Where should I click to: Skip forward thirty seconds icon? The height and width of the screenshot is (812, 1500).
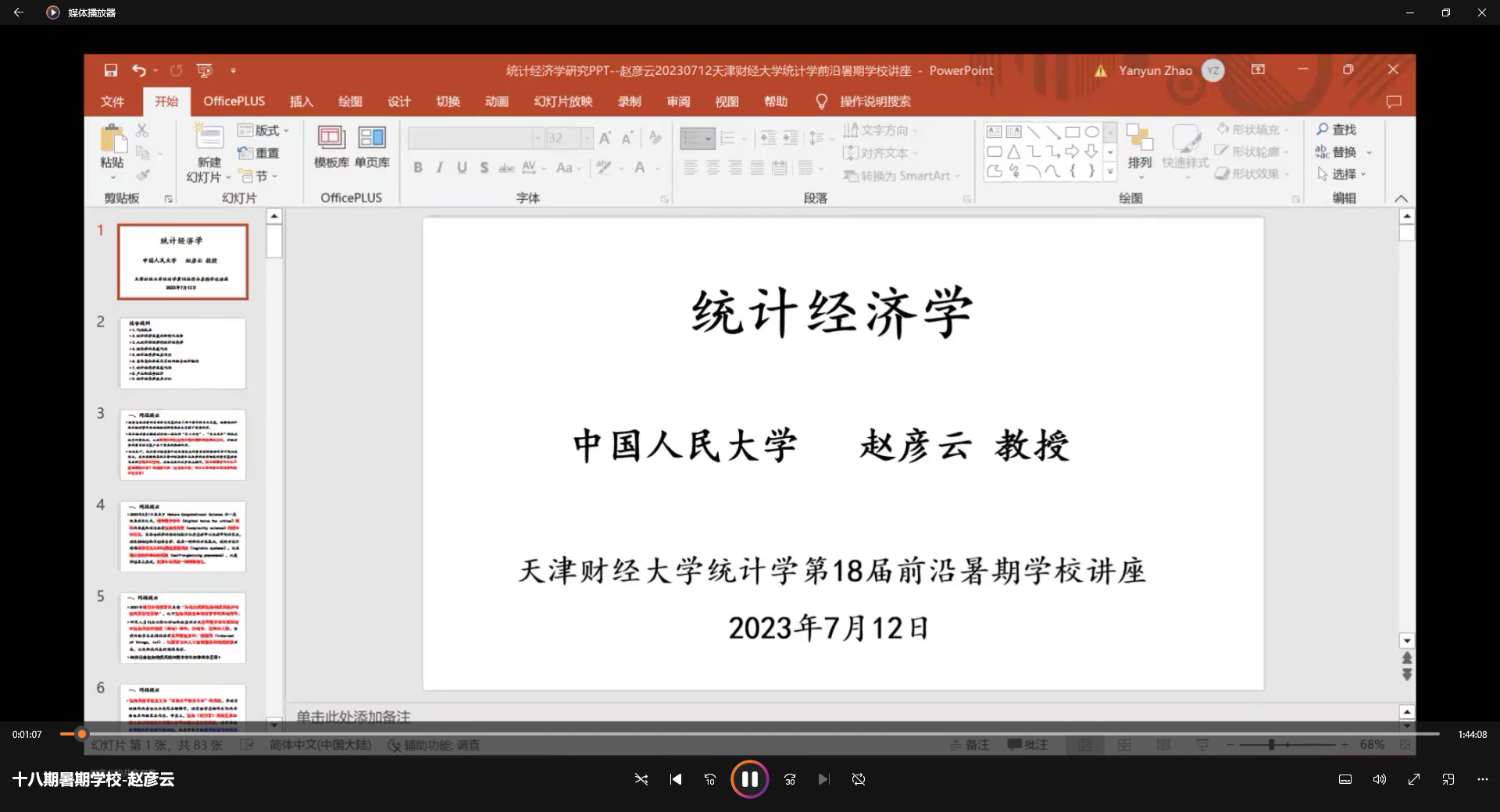pyautogui.click(x=790, y=779)
